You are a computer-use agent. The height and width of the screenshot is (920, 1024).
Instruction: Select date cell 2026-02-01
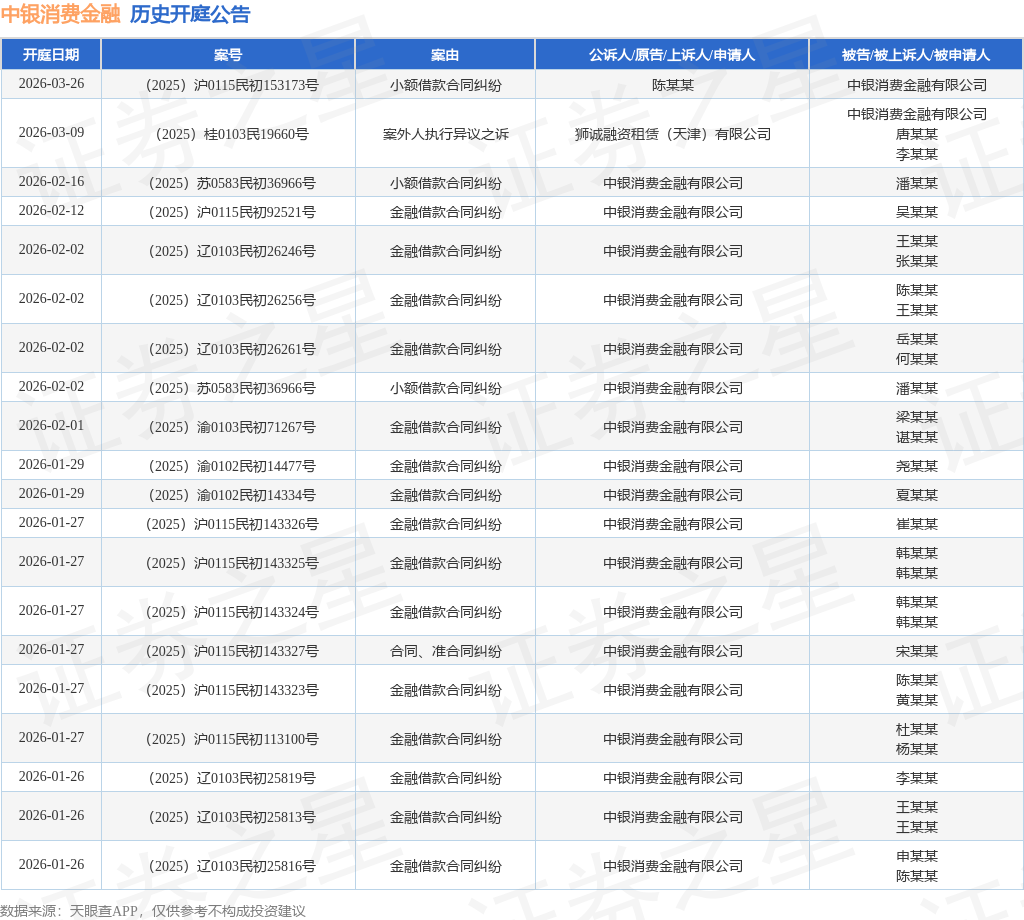[51, 426]
